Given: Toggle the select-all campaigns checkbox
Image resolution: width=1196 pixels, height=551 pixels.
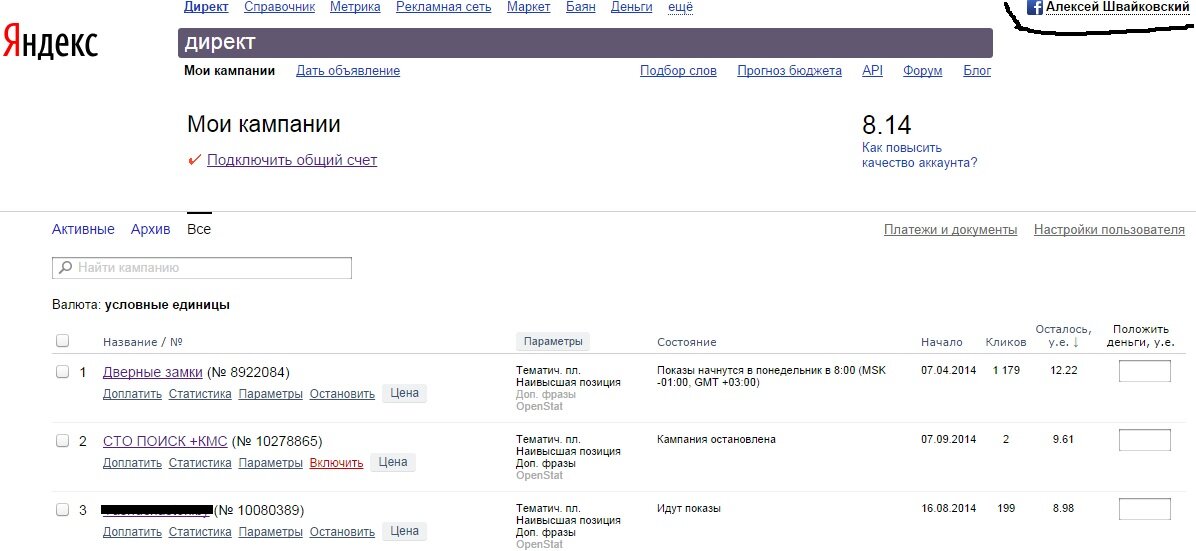Looking at the screenshot, I should pos(62,341).
